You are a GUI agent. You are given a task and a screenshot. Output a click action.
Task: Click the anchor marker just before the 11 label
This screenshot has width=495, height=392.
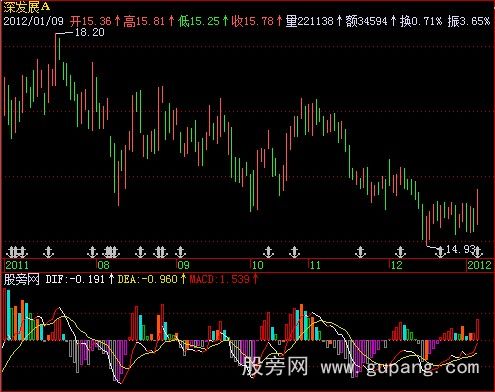294,252
